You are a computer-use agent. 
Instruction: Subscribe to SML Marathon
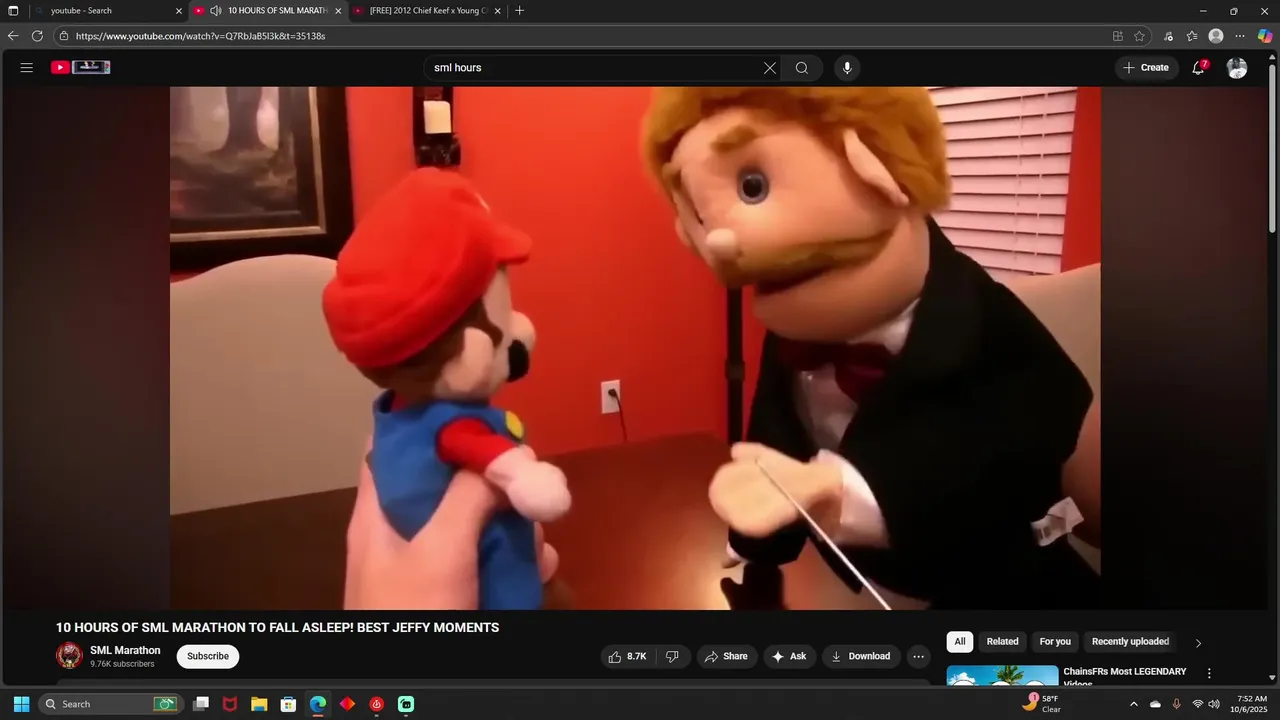click(x=208, y=656)
